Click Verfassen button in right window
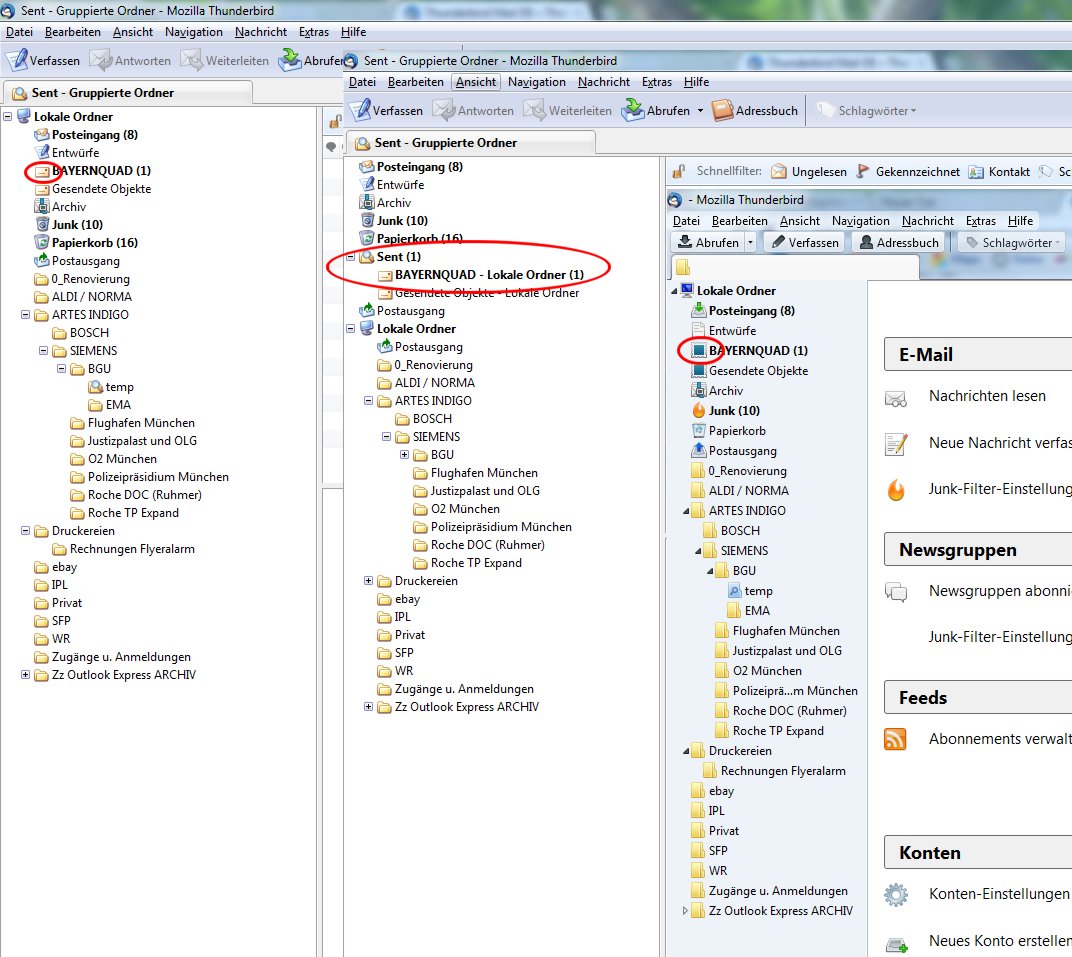 [x=805, y=242]
